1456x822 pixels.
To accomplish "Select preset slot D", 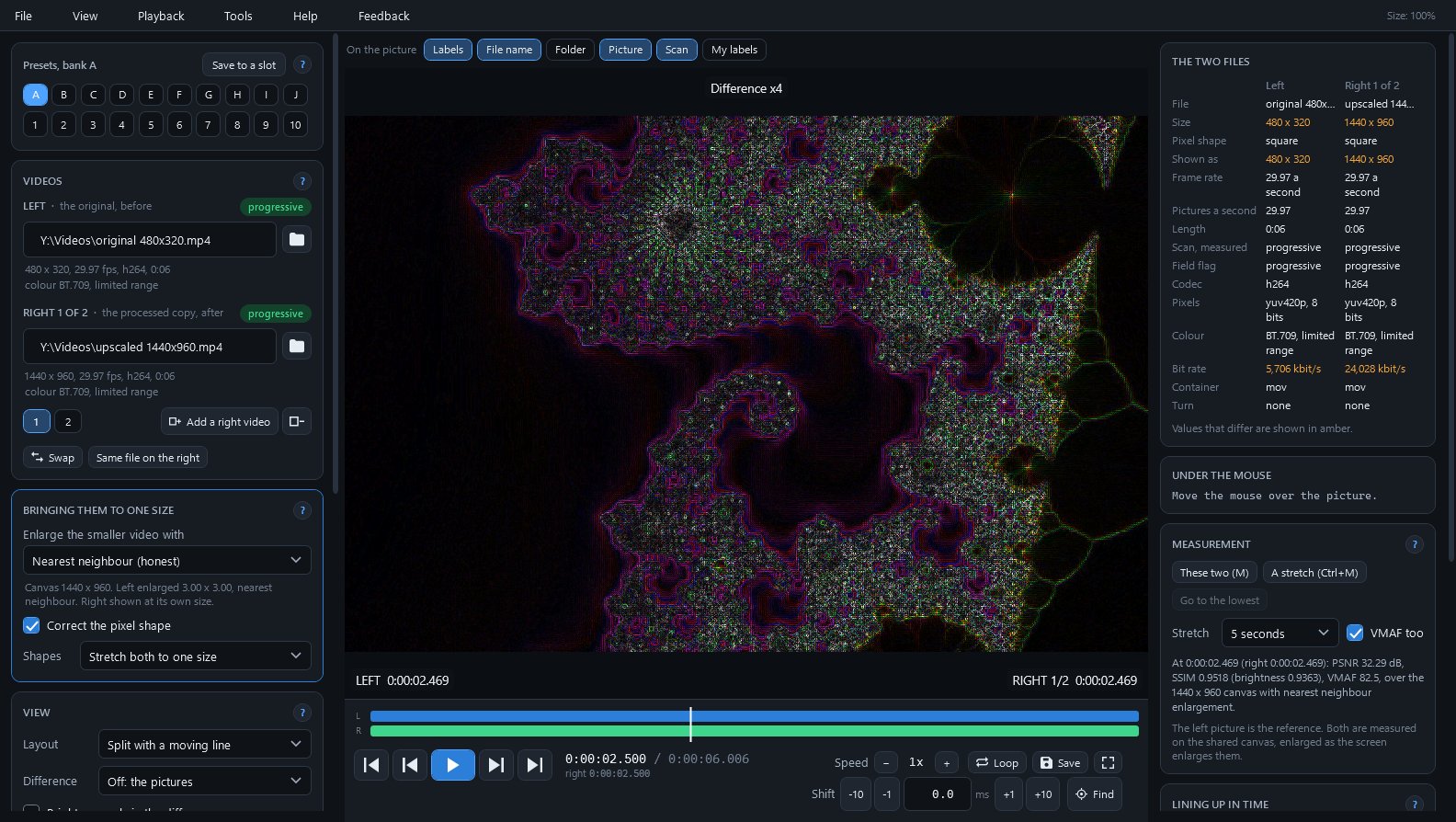I will coord(121,95).
